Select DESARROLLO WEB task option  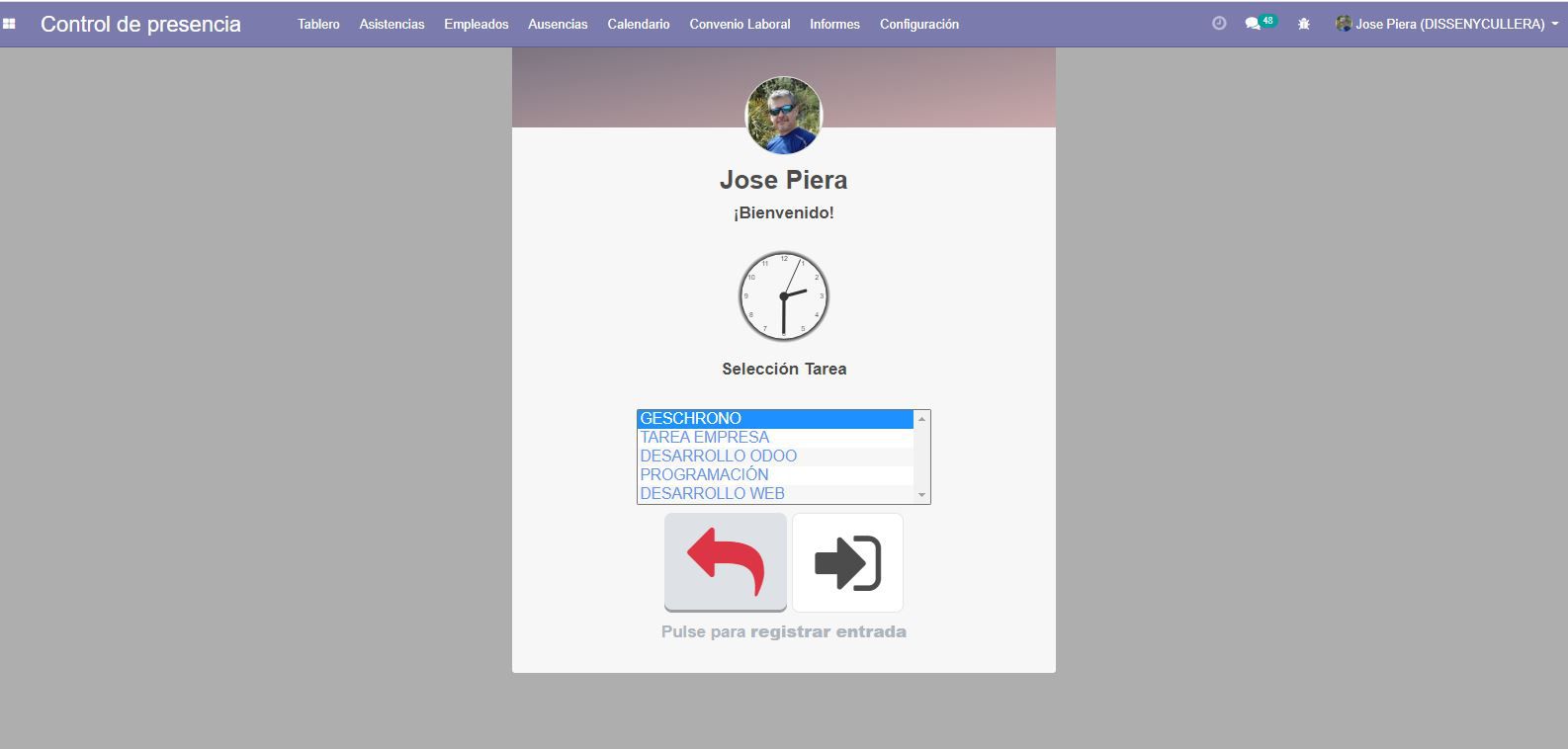[712, 493]
